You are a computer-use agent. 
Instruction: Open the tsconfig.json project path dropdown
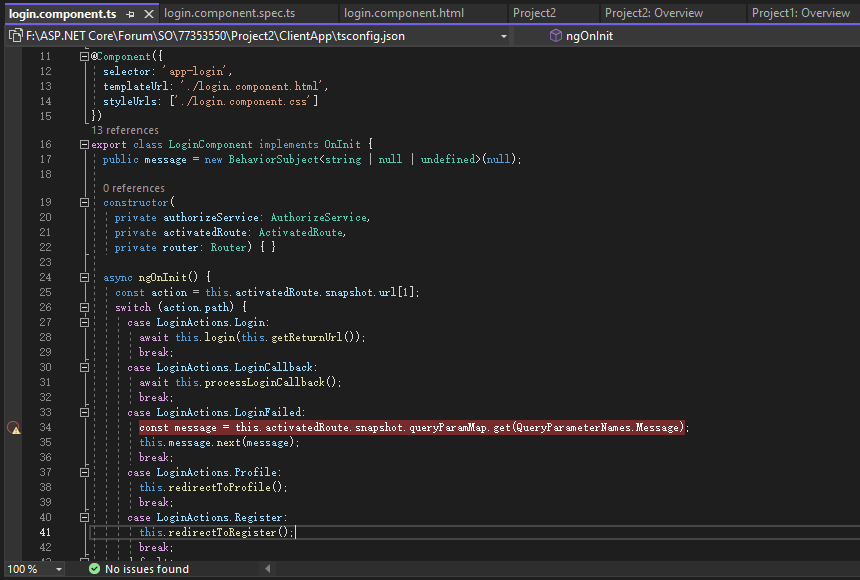click(x=503, y=36)
